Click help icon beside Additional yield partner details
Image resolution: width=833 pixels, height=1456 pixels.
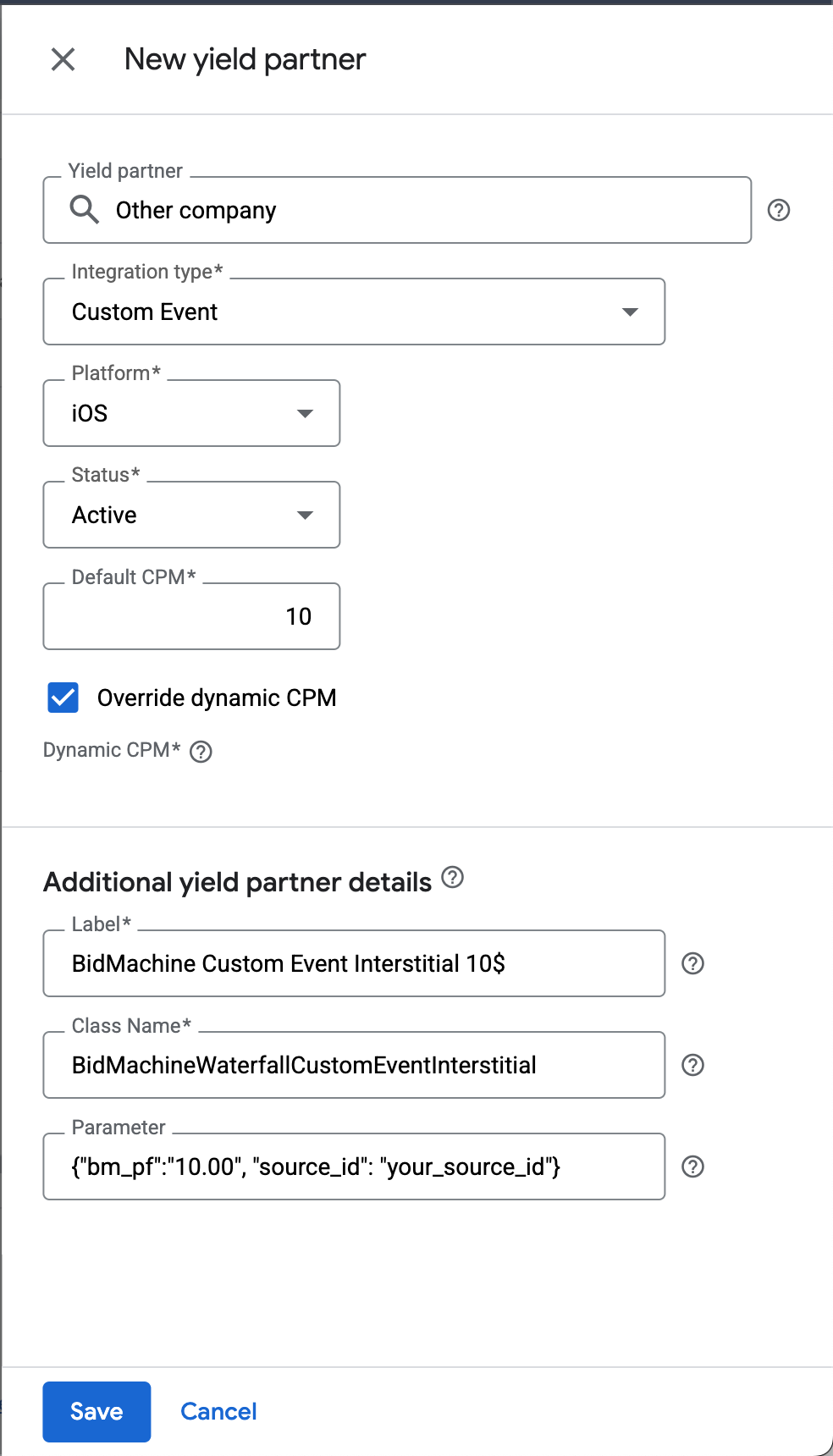click(453, 878)
